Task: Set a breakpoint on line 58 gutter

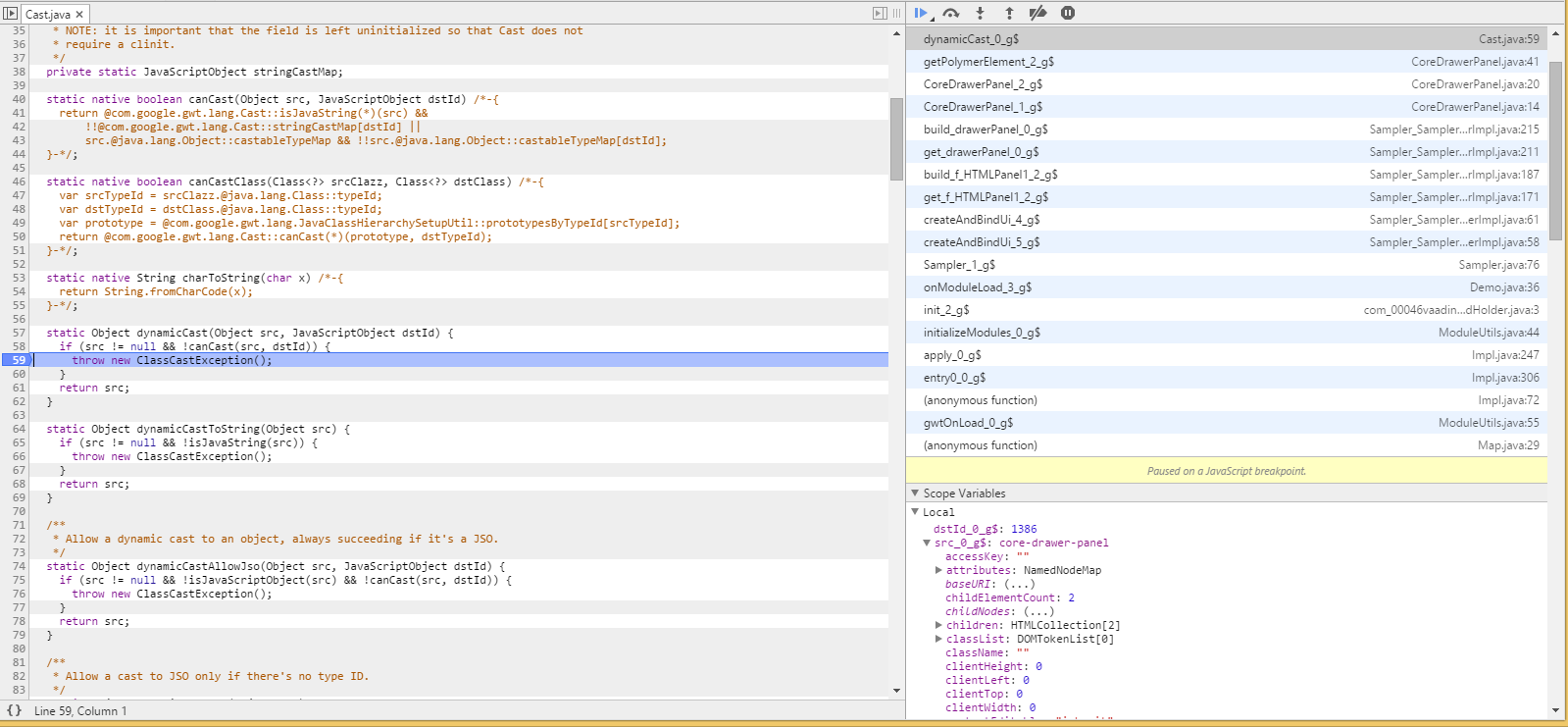Action: coord(18,346)
